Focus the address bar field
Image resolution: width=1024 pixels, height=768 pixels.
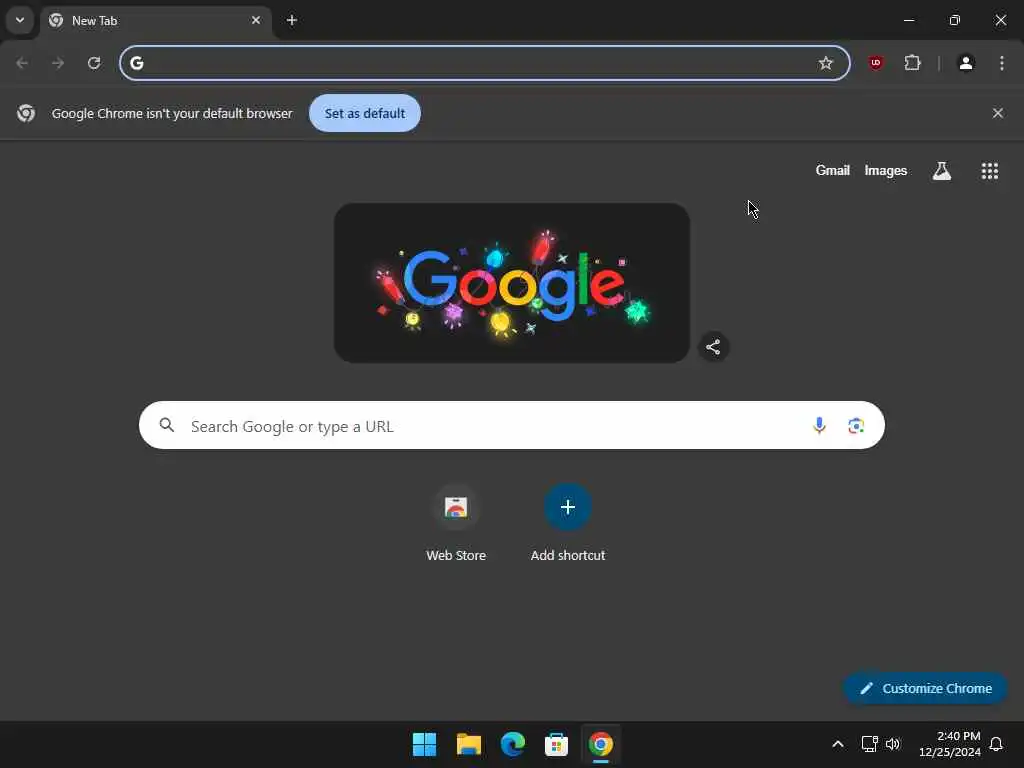point(485,63)
